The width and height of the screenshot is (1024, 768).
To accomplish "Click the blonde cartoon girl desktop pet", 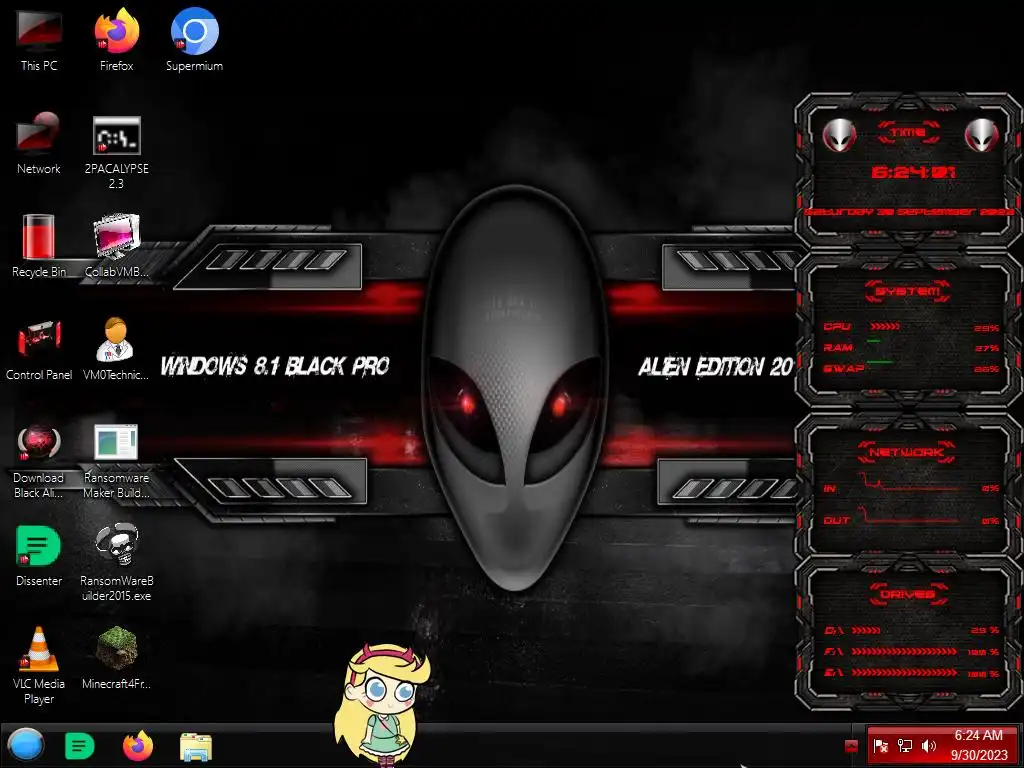I will point(381,704).
